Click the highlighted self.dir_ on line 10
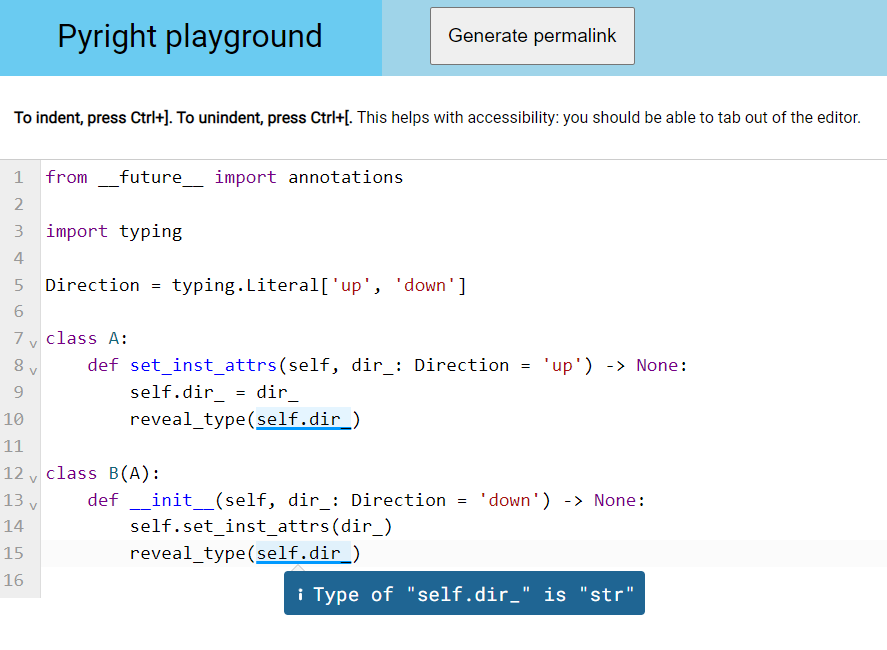 pyautogui.click(x=302, y=419)
